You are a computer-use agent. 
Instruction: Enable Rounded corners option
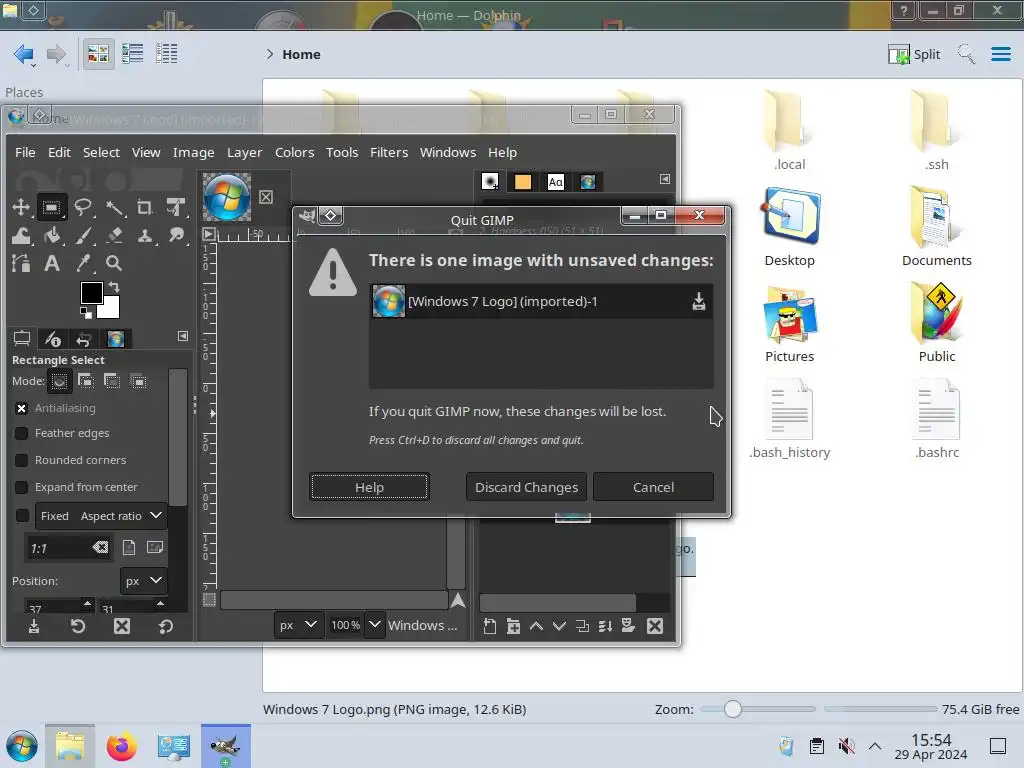22,460
